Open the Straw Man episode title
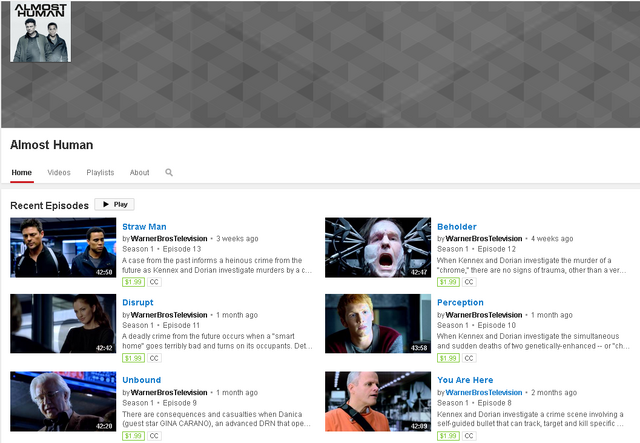The image size is (640, 443). pos(144,227)
